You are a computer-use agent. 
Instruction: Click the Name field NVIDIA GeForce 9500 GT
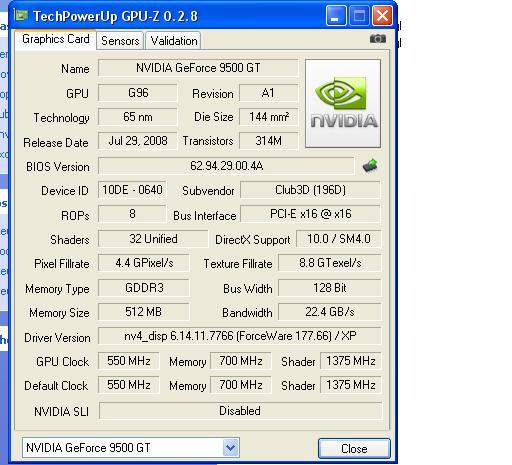coord(198,68)
